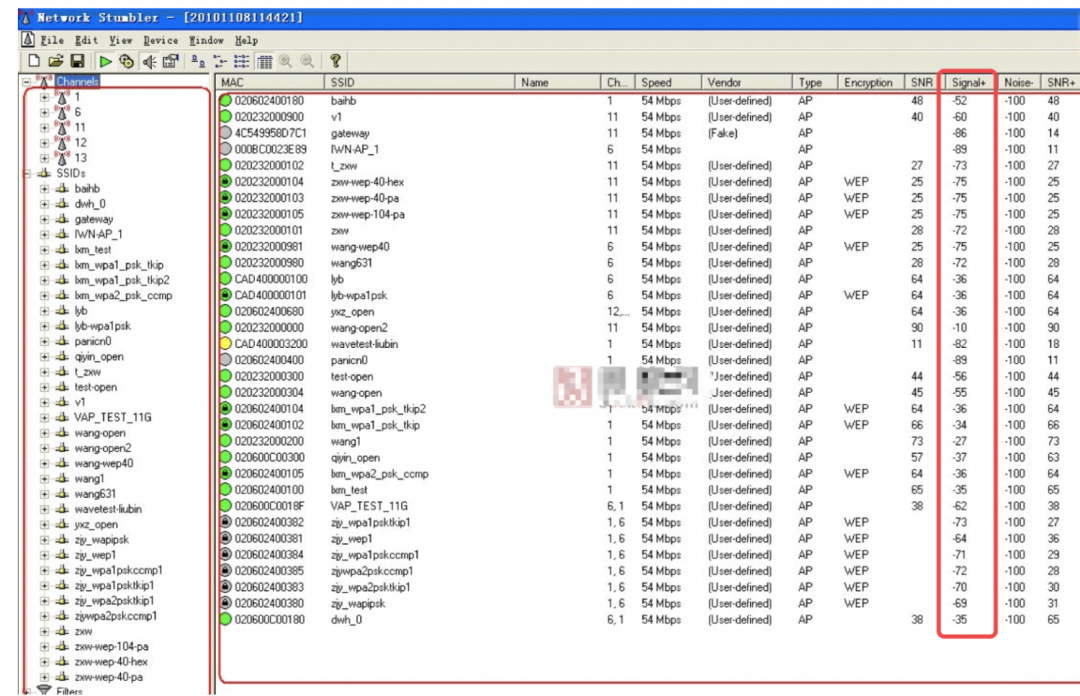The height and width of the screenshot is (696, 1080).
Task: Expand channel 11 in the tree
Action: click(x=45, y=127)
